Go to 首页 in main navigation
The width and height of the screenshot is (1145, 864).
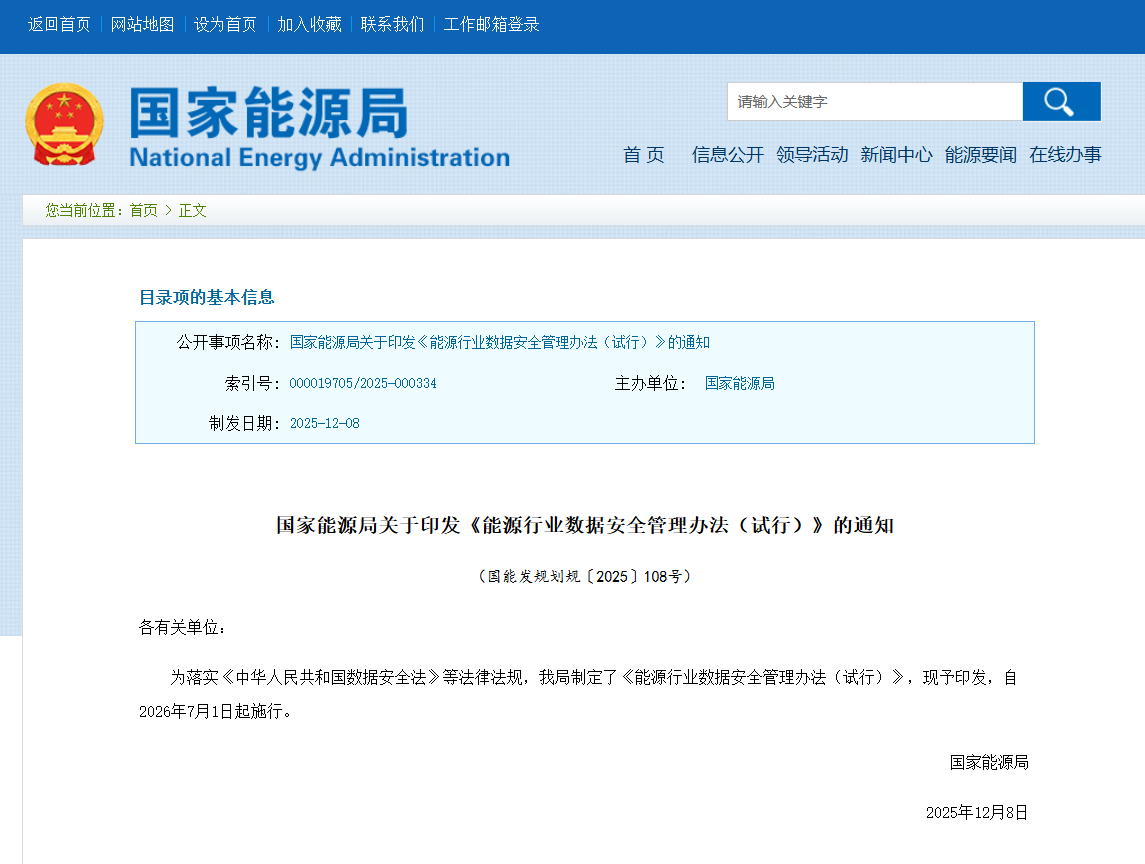(x=643, y=155)
